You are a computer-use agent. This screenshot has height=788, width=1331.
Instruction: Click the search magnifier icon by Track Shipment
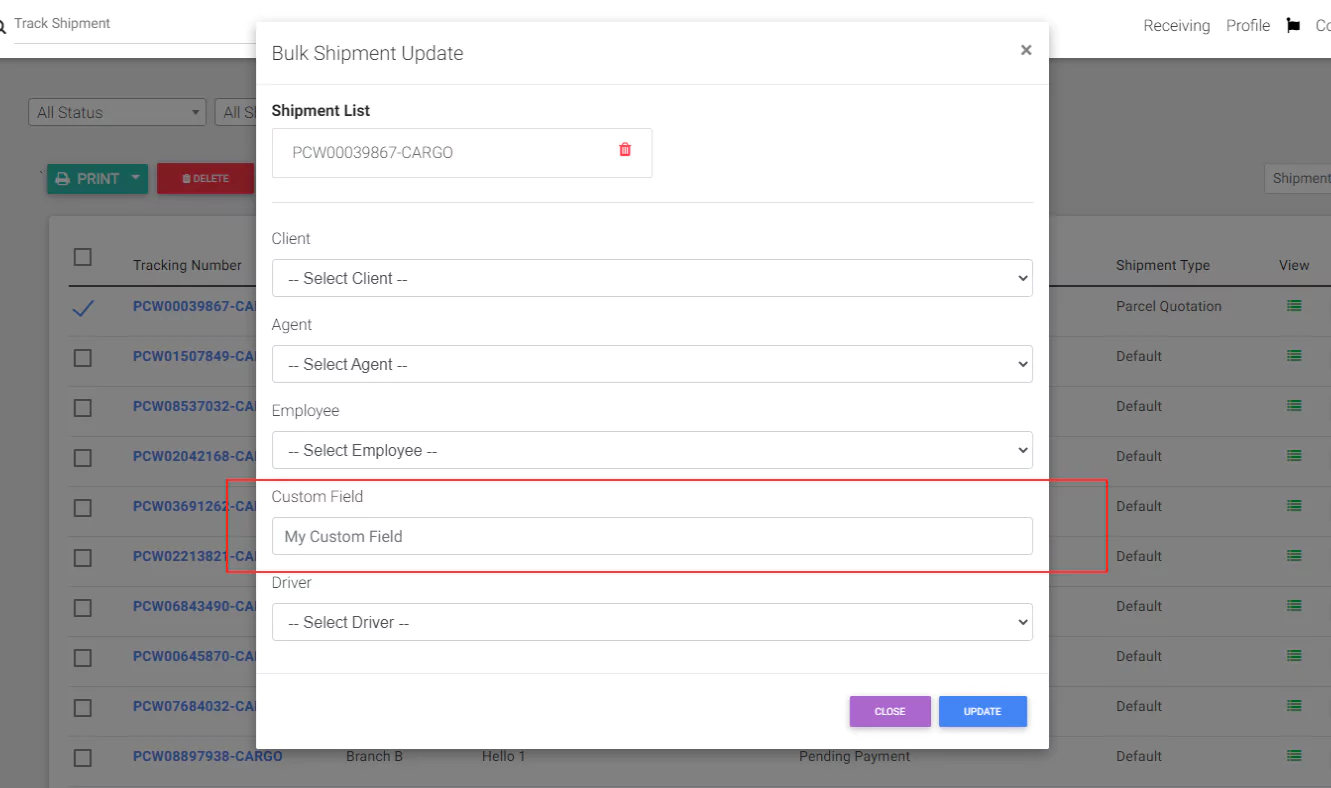tap(3, 26)
